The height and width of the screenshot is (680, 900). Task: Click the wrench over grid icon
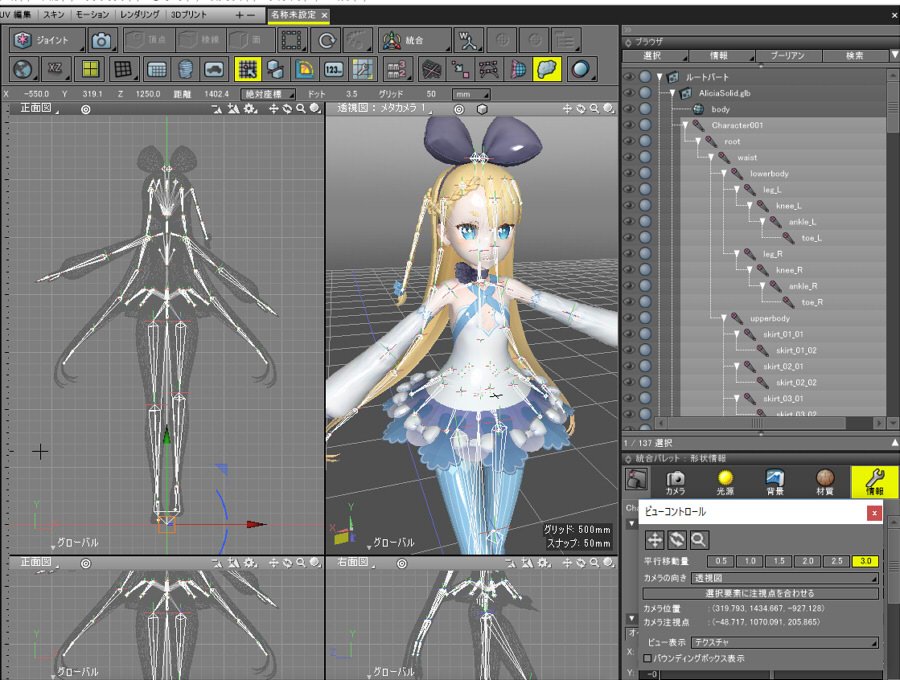tap(362, 69)
